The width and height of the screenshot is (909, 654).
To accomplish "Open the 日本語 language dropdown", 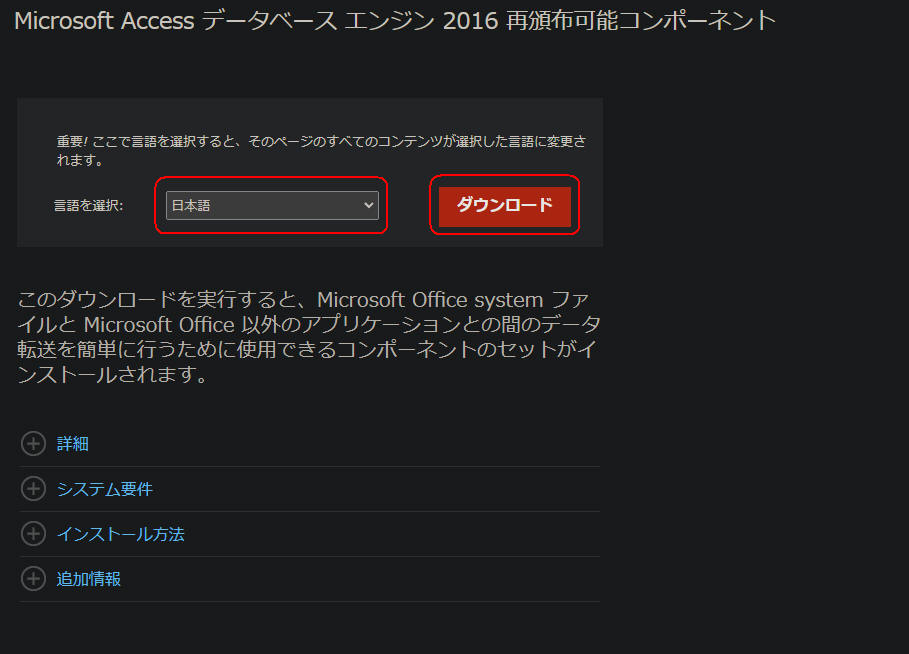I will [x=272, y=205].
